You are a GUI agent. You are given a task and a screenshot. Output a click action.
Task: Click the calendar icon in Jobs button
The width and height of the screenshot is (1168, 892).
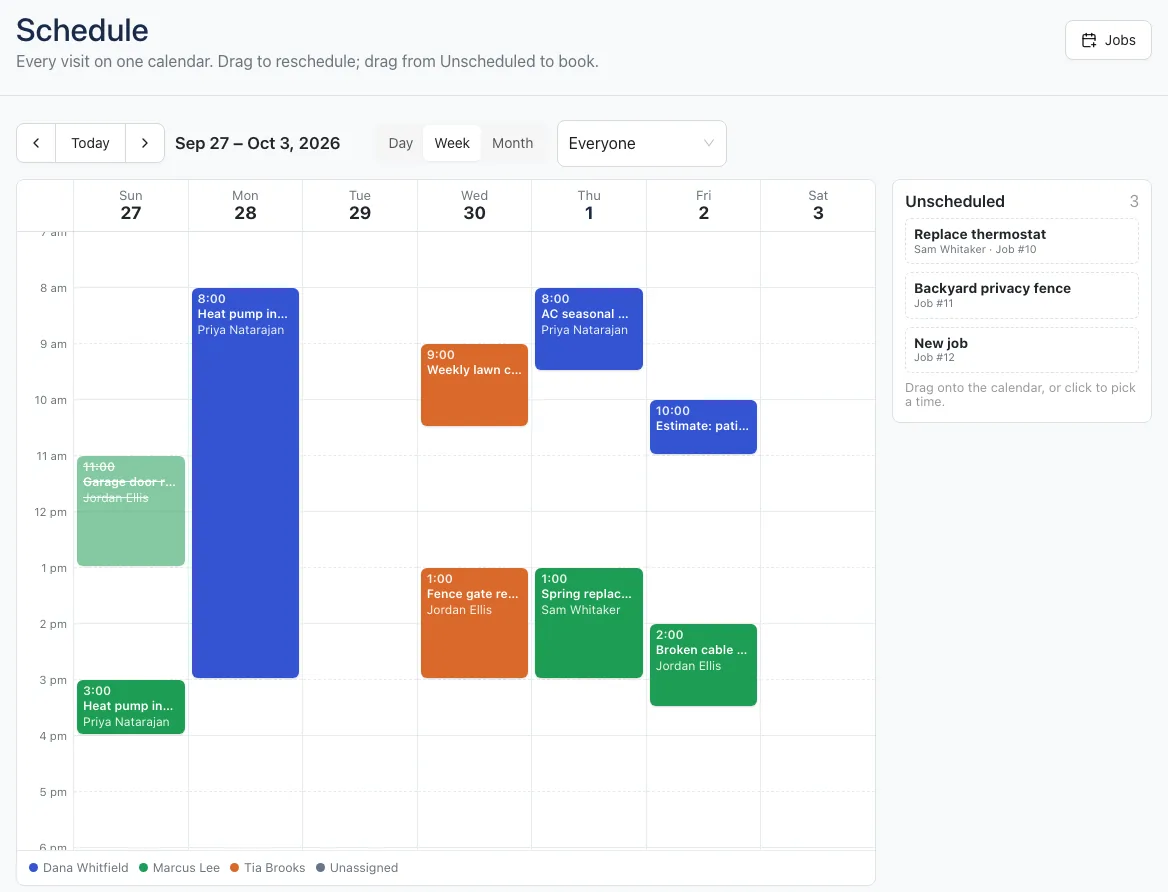(1089, 40)
